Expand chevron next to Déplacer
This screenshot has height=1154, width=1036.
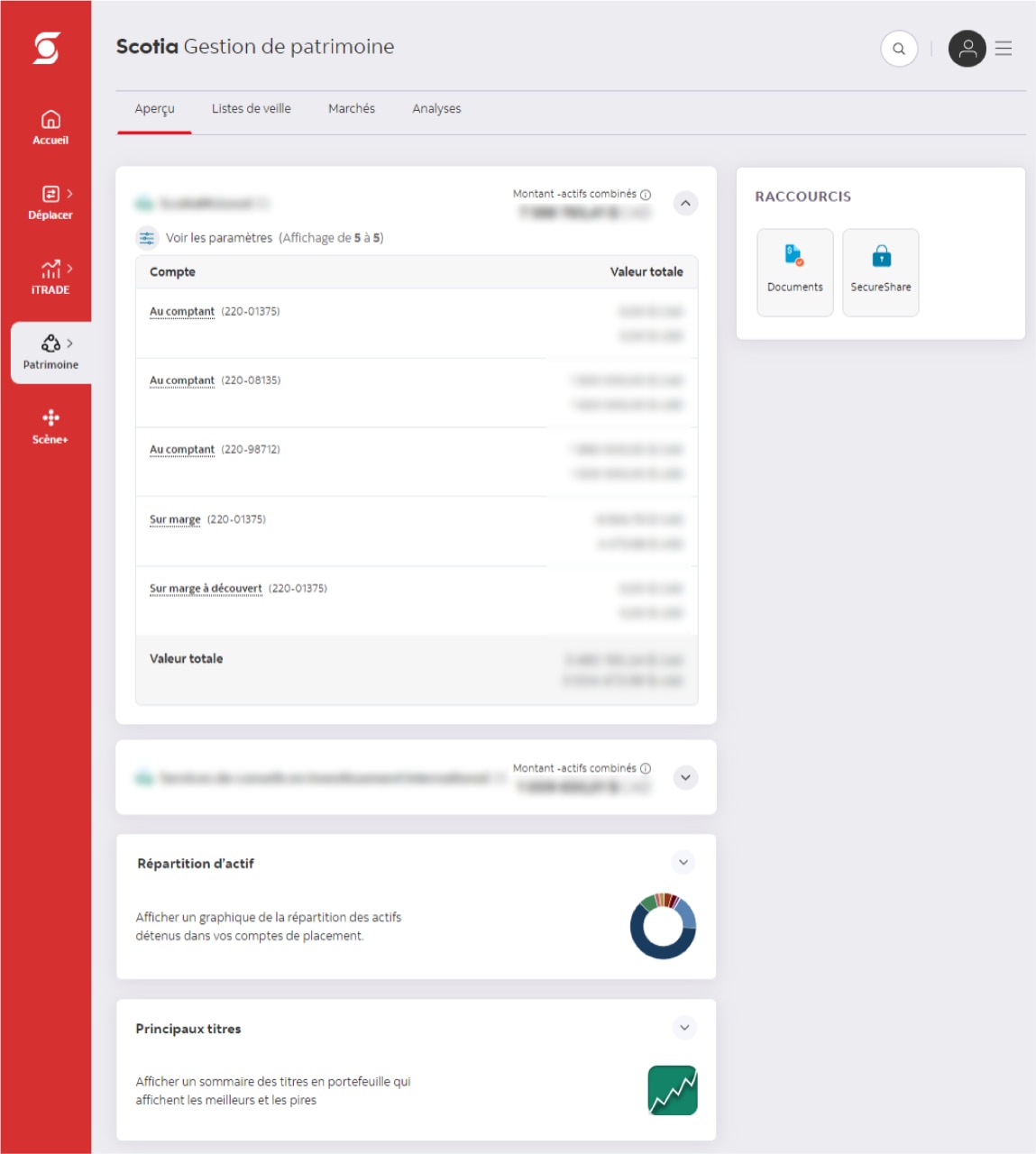pos(69,194)
